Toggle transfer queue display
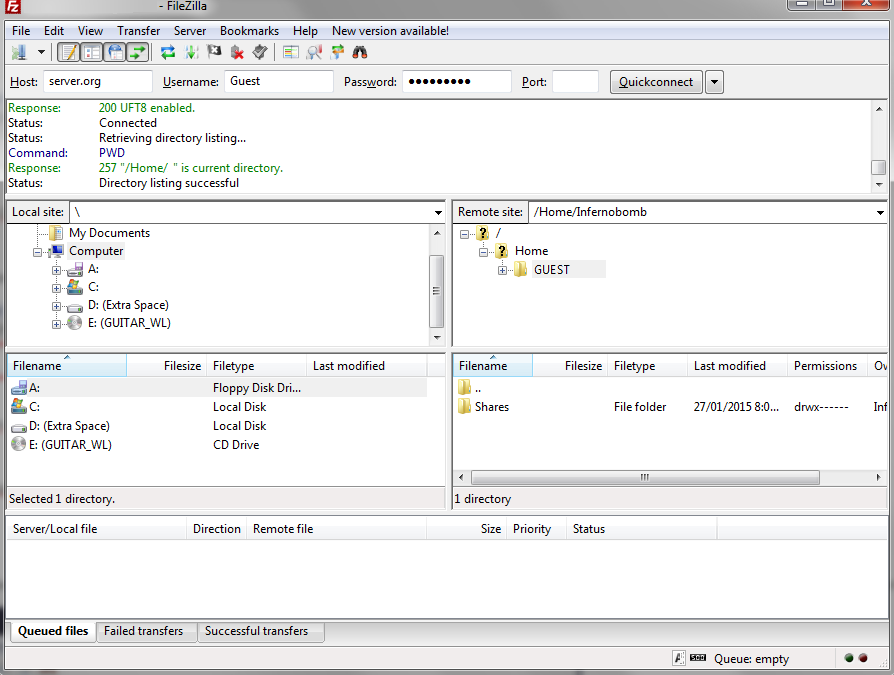 [137, 52]
